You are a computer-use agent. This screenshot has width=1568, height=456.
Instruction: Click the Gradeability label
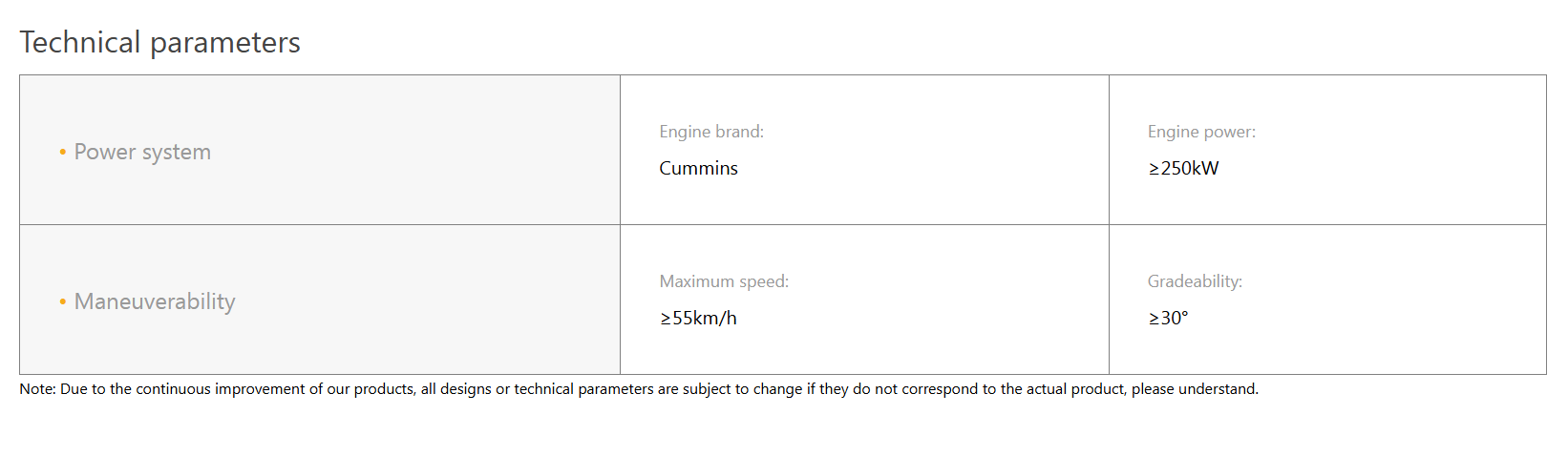click(x=1195, y=281)
